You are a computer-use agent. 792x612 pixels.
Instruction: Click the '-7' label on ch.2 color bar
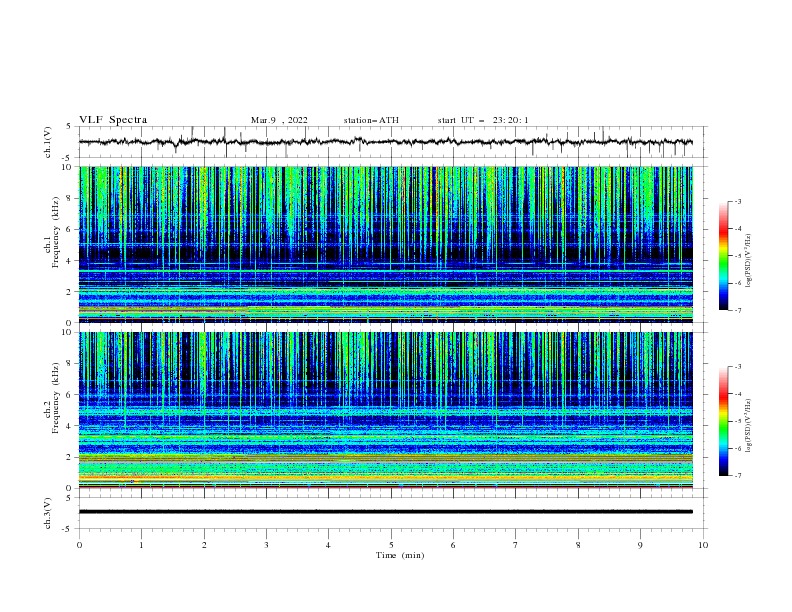pos(737,476)
